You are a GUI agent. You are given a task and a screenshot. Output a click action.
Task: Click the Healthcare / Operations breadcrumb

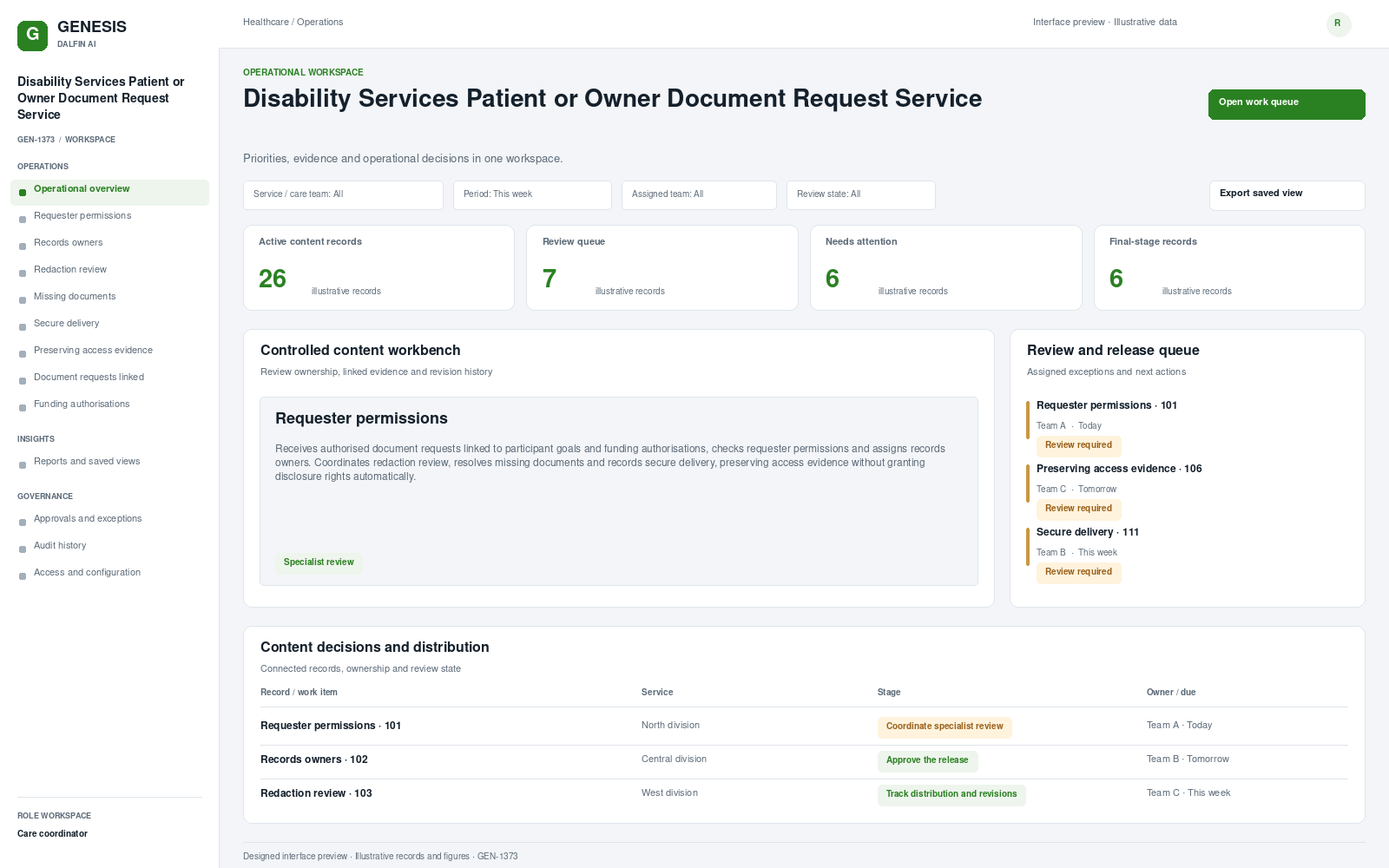pyautogui.click(x=293, y=23)
